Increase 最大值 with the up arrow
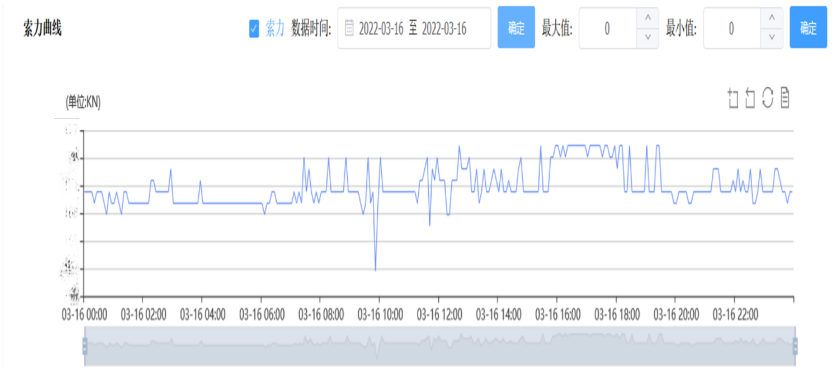834x368 pixels. [647, 18]
